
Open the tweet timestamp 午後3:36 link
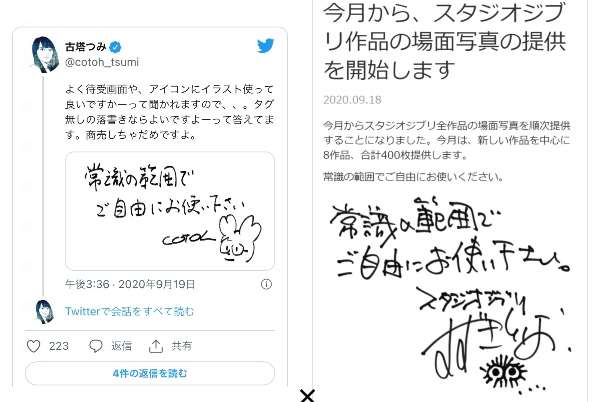pos(130,284)
